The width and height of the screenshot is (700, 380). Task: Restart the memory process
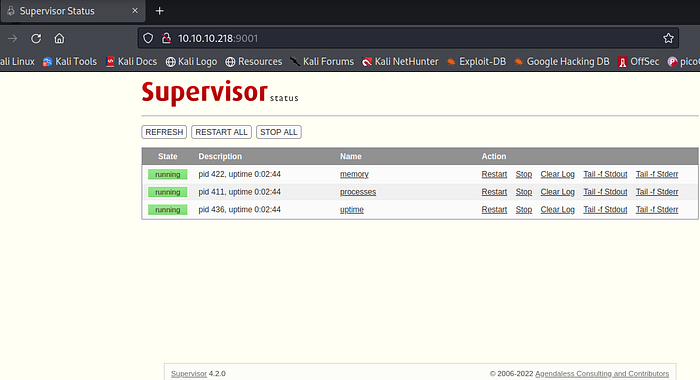(494, 174)
